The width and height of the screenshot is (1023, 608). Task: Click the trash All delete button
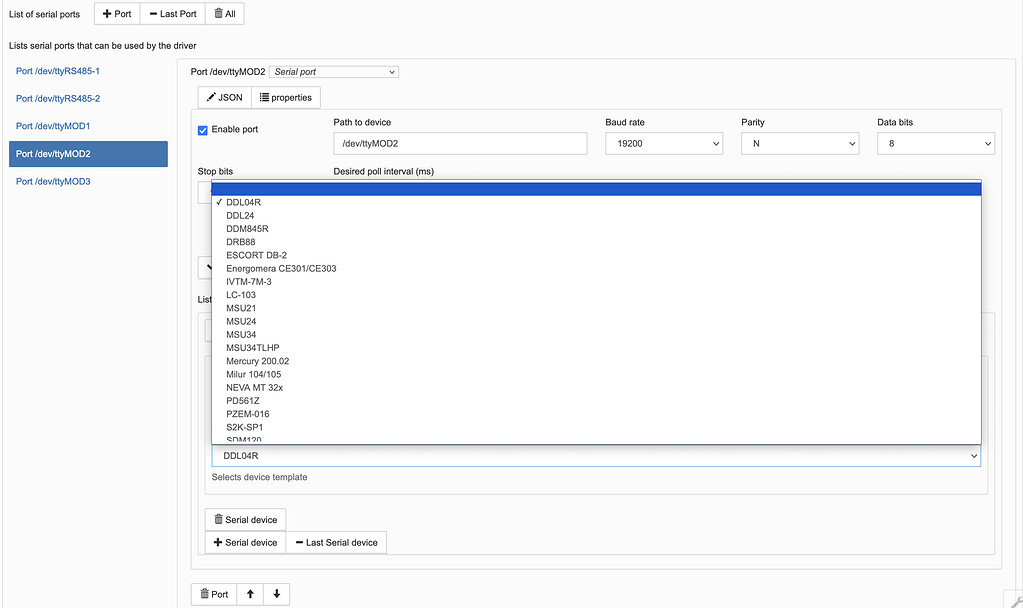coord(224,14)
